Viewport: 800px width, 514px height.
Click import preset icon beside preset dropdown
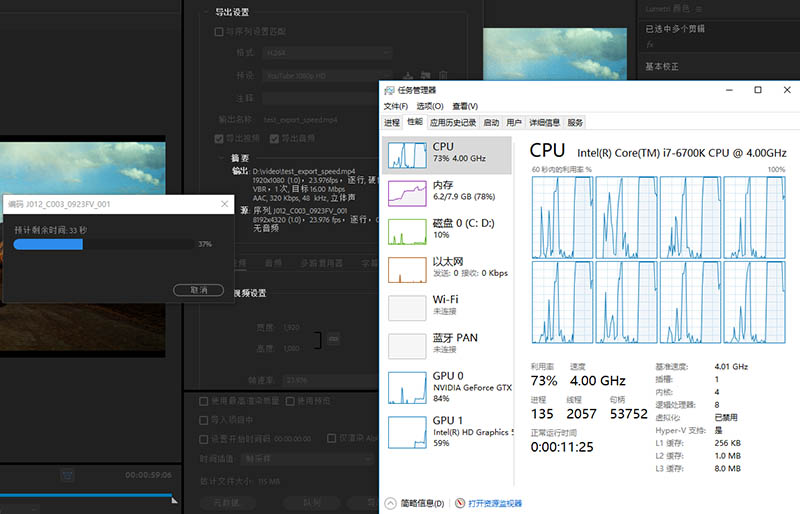(426, 76)
